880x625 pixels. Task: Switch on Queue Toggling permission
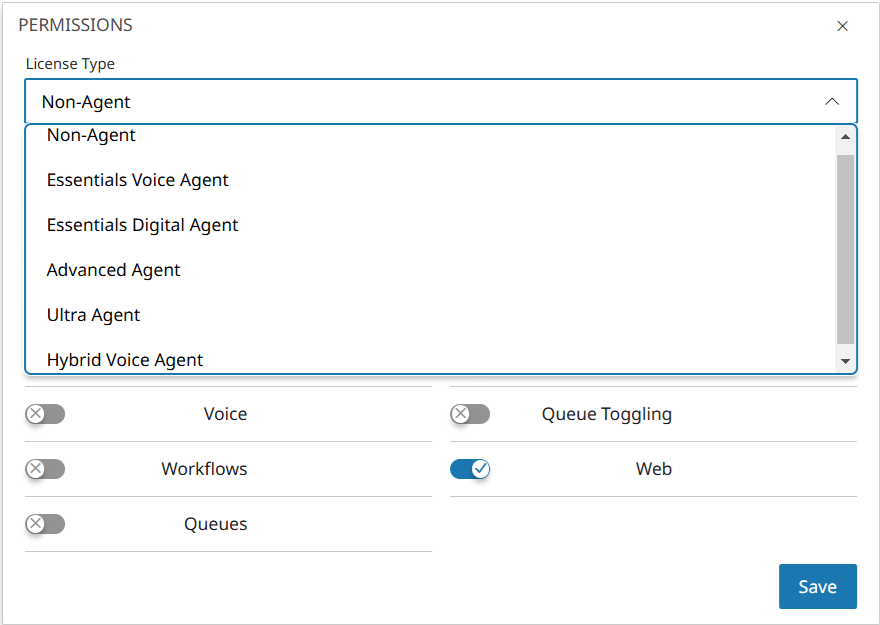pos(470,414)
